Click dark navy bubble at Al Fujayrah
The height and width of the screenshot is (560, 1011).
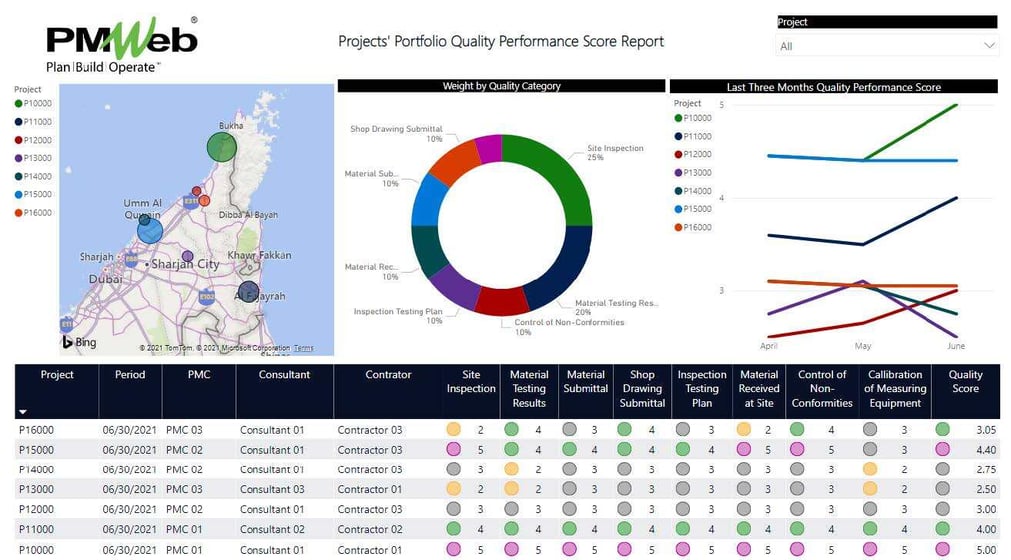point(248,293)
